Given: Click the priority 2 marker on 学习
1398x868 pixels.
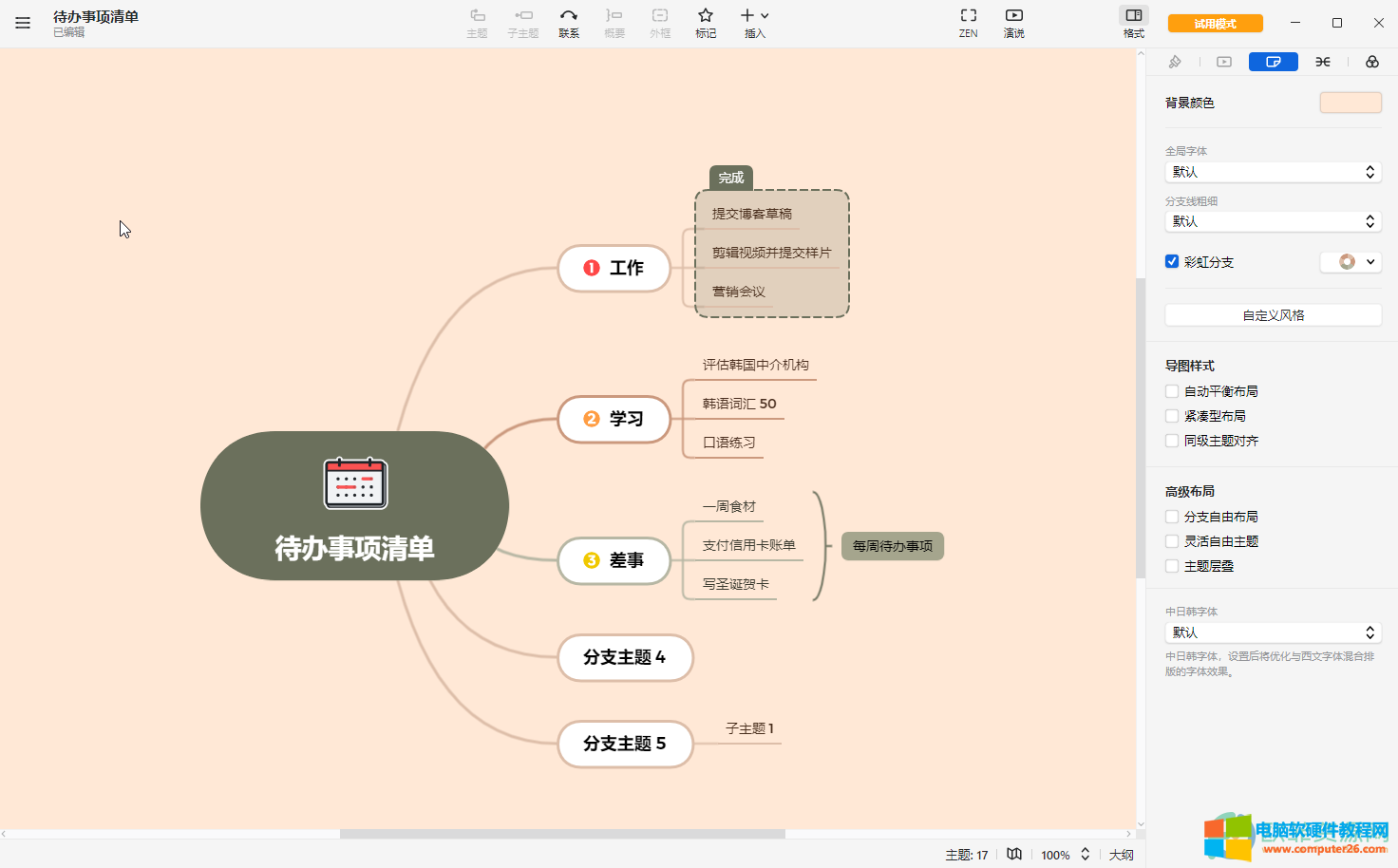Looking at the screenshot, I should point(592,419).
